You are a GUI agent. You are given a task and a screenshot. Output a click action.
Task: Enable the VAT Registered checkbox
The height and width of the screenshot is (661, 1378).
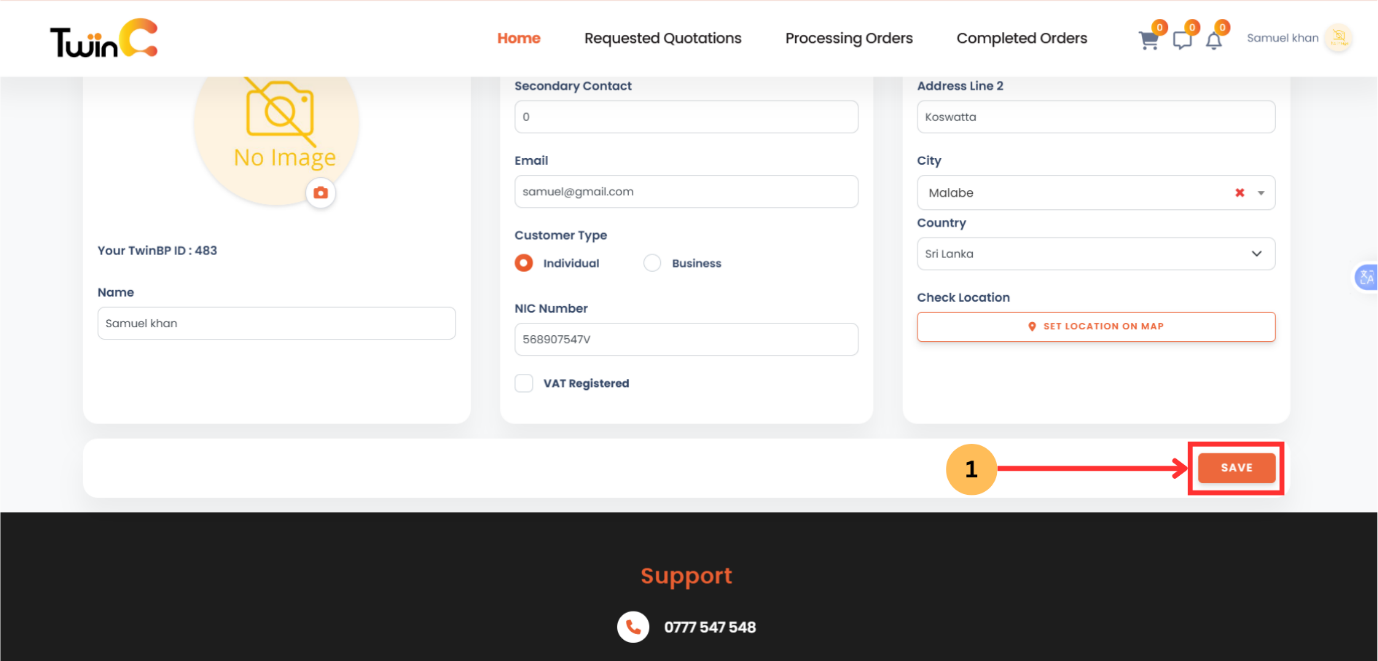(x=524, y=383)
